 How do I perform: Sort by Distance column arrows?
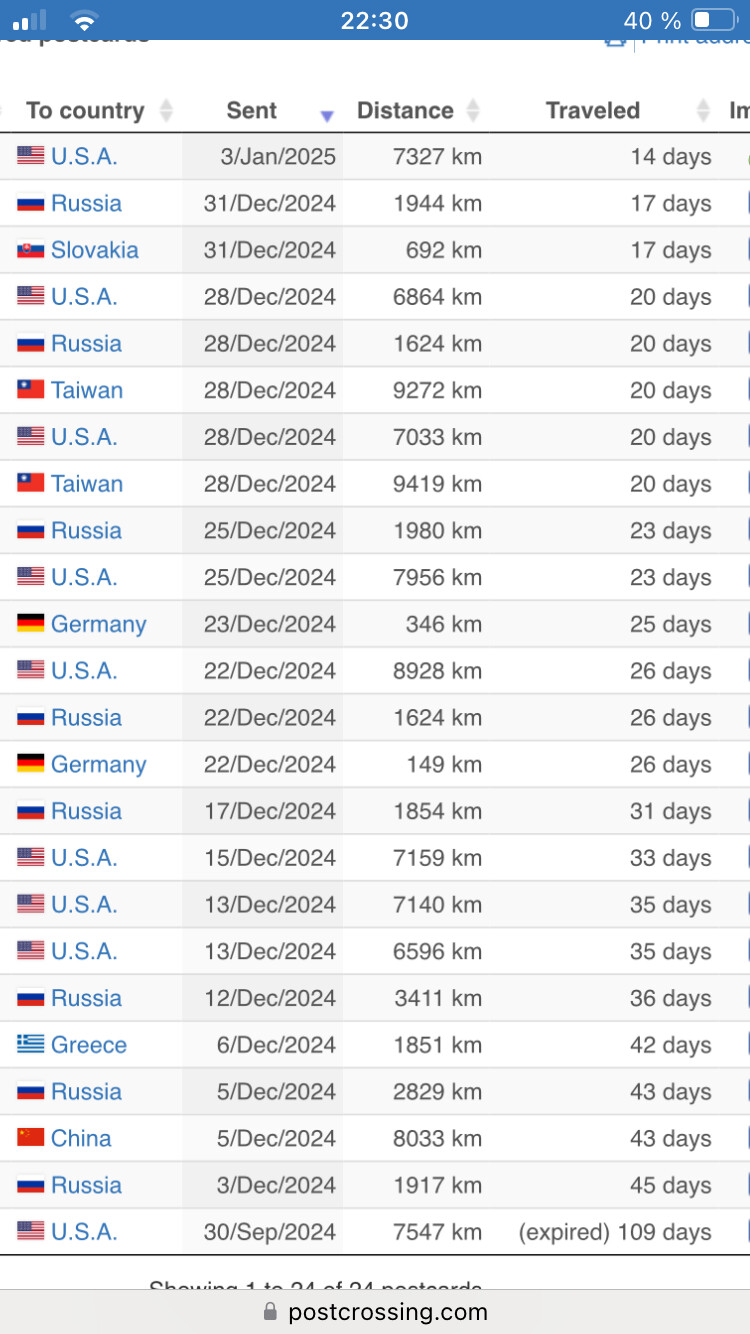point(473,111)
